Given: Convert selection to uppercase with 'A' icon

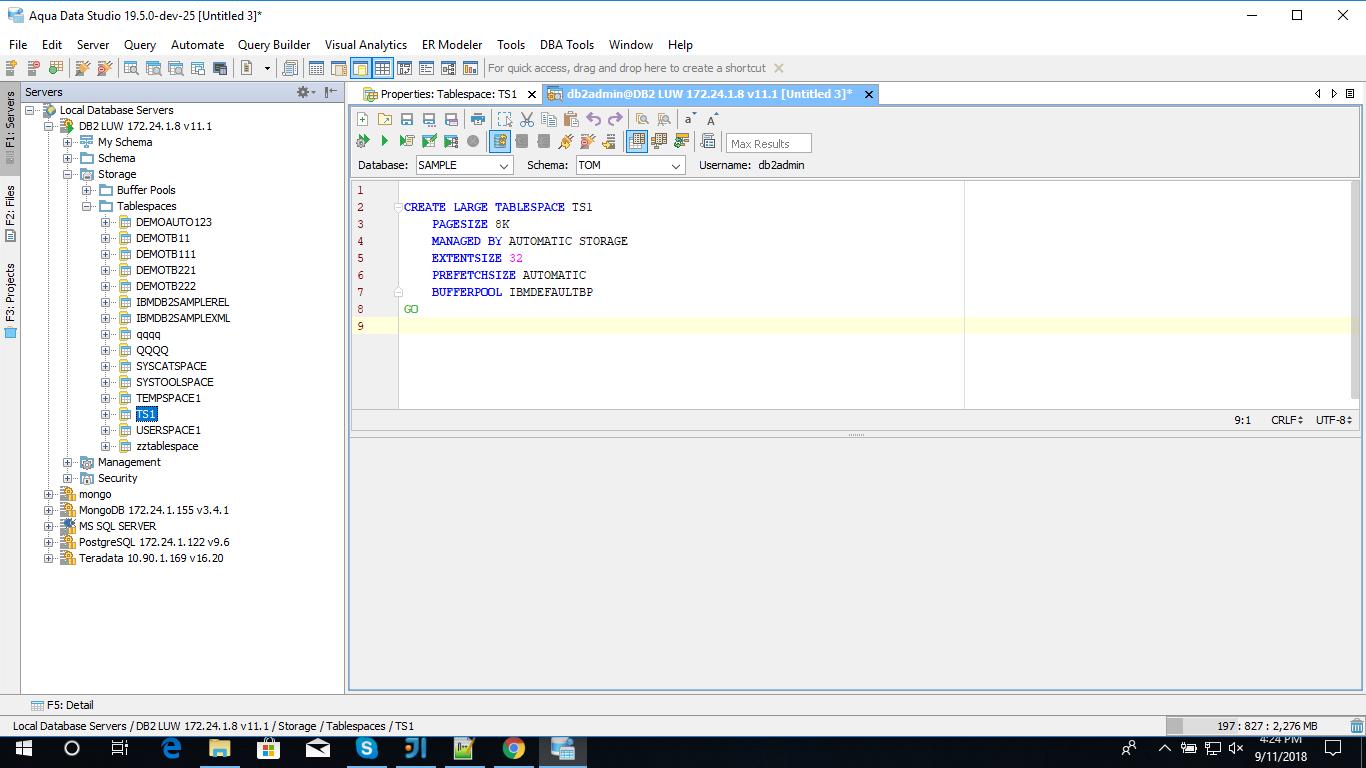Looking at the screenshot, I should click(713, 119).
